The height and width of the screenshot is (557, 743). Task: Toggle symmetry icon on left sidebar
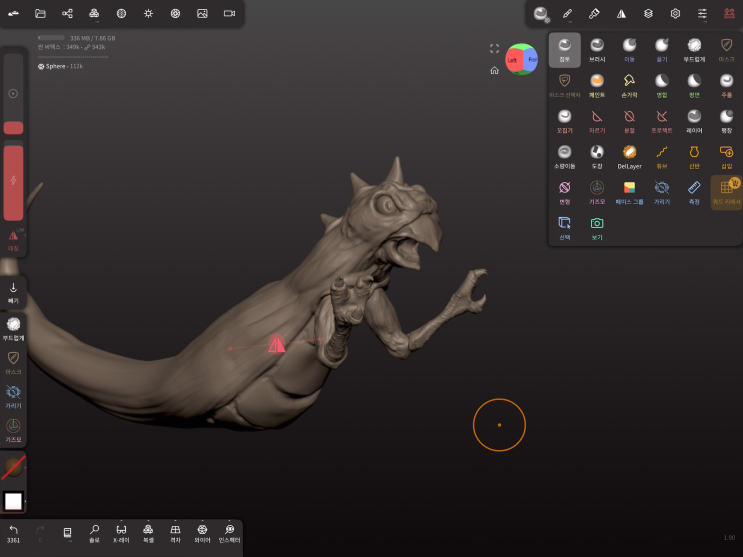[13, 237]
